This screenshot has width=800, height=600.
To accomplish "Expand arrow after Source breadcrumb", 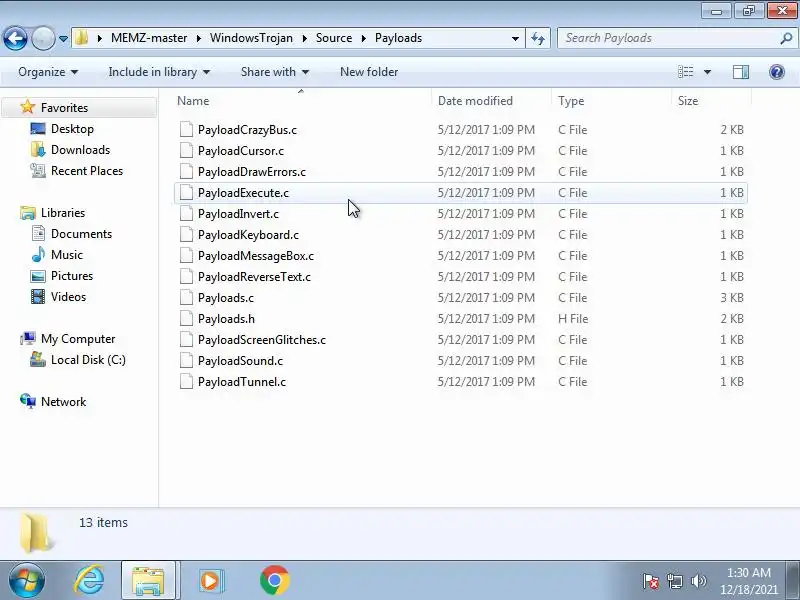I will point(364,38).
